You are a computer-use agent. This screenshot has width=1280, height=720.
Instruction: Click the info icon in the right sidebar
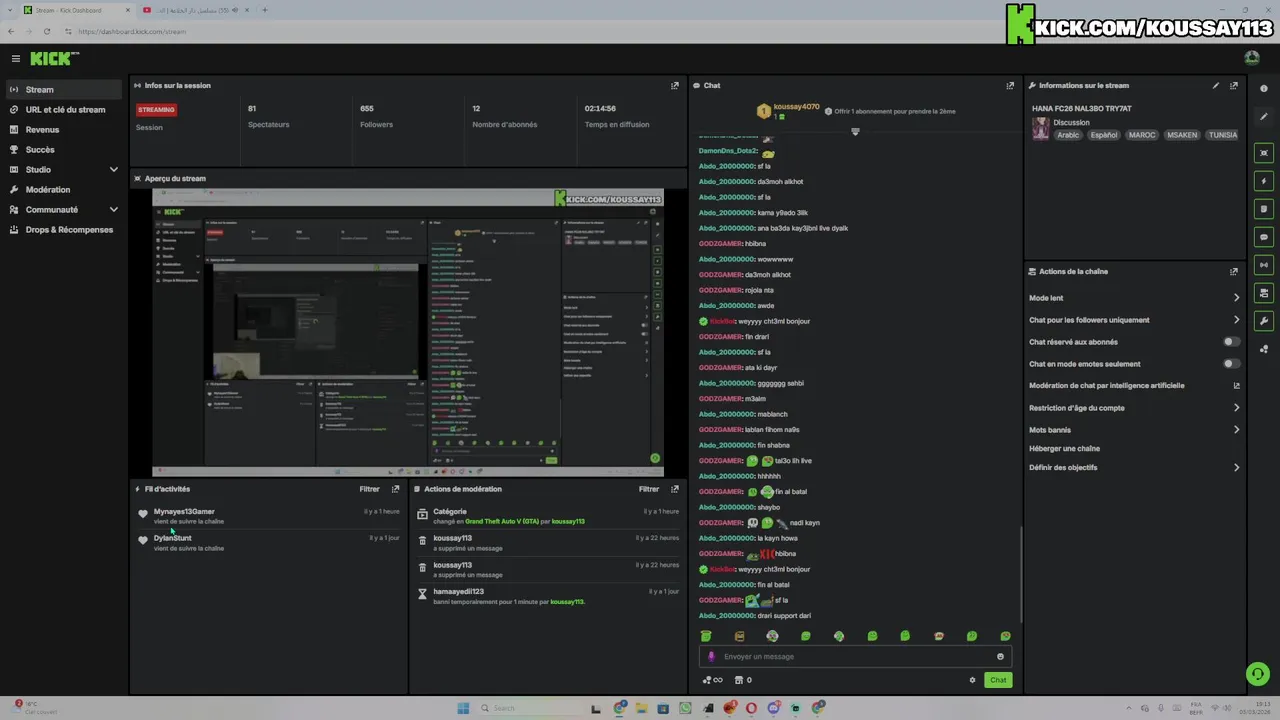click(x=1264, y=89)
